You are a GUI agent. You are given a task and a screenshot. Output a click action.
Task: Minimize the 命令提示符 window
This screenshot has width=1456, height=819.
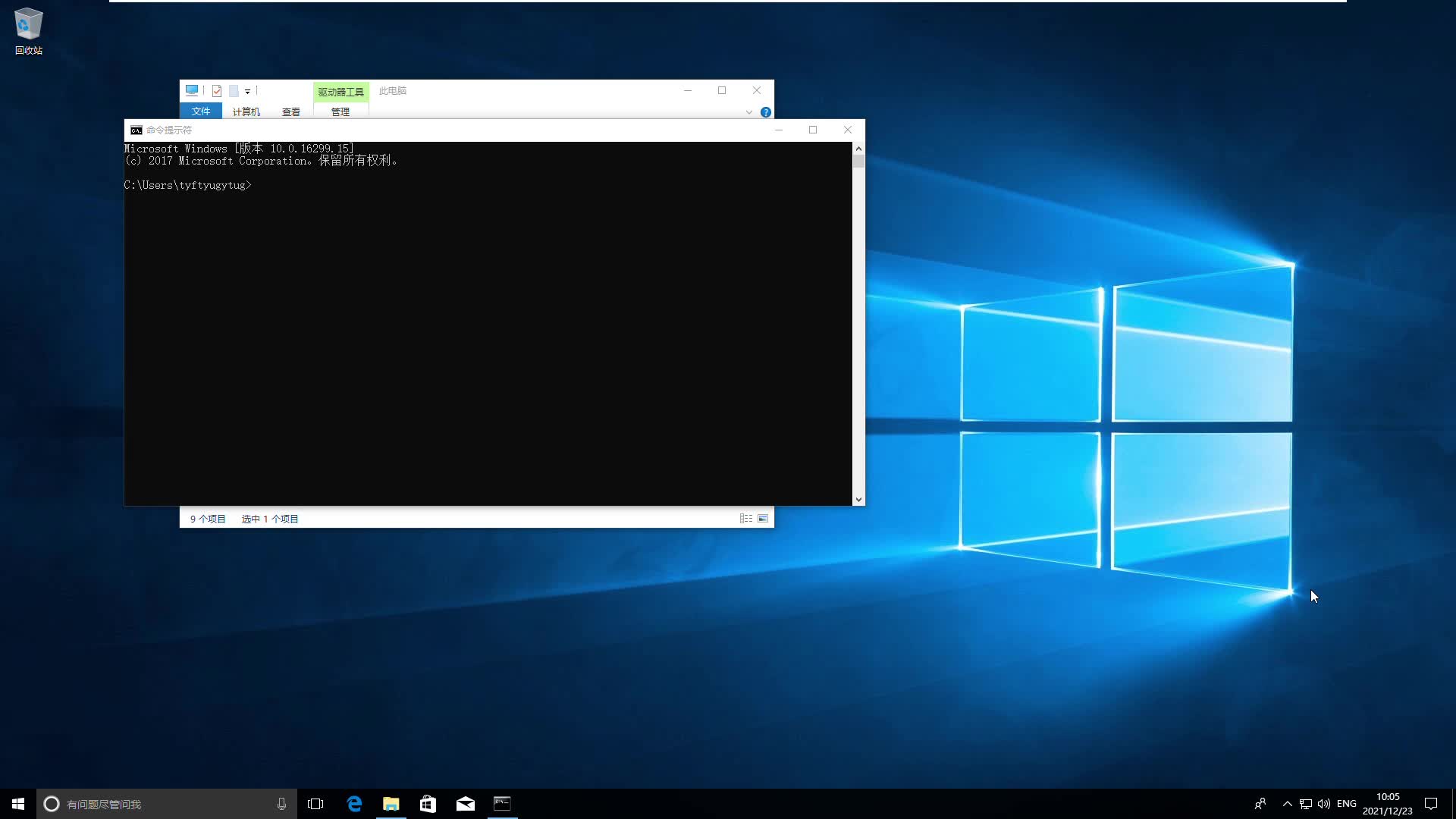click(779, 130)
